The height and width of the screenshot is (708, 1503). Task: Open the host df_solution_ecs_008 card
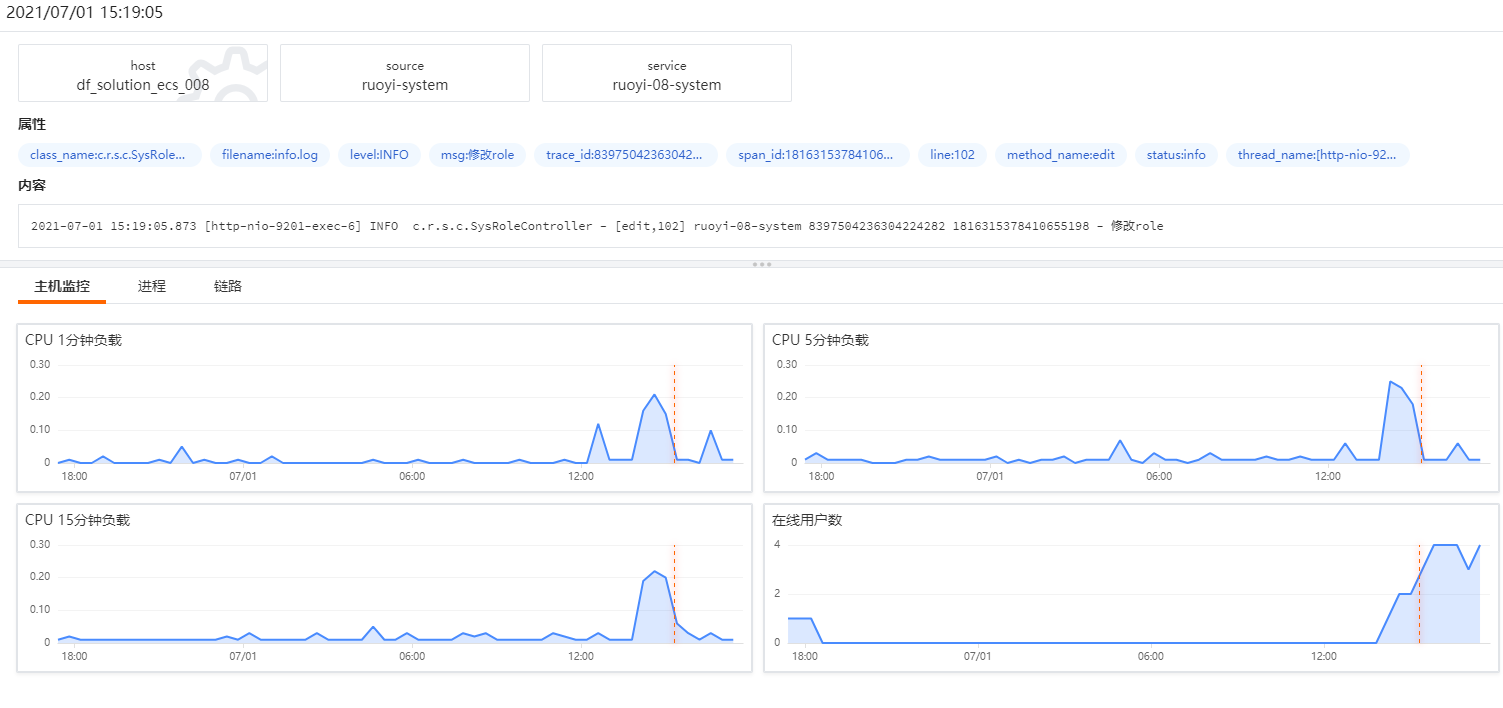143,73
